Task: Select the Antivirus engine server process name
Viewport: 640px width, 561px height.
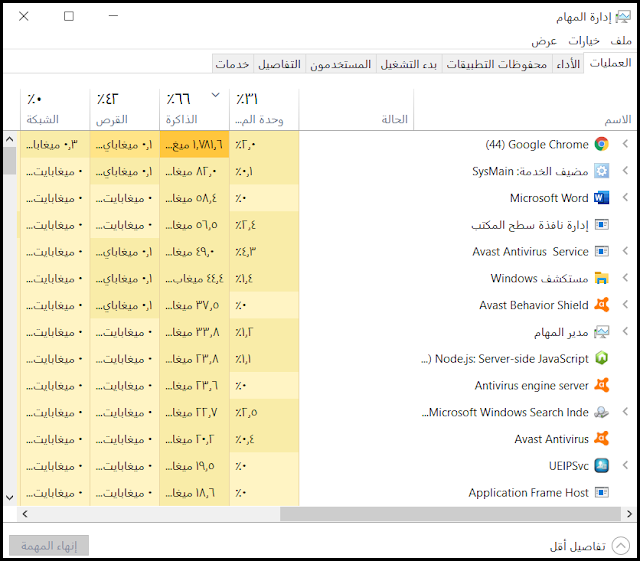Action: point(531,385)
